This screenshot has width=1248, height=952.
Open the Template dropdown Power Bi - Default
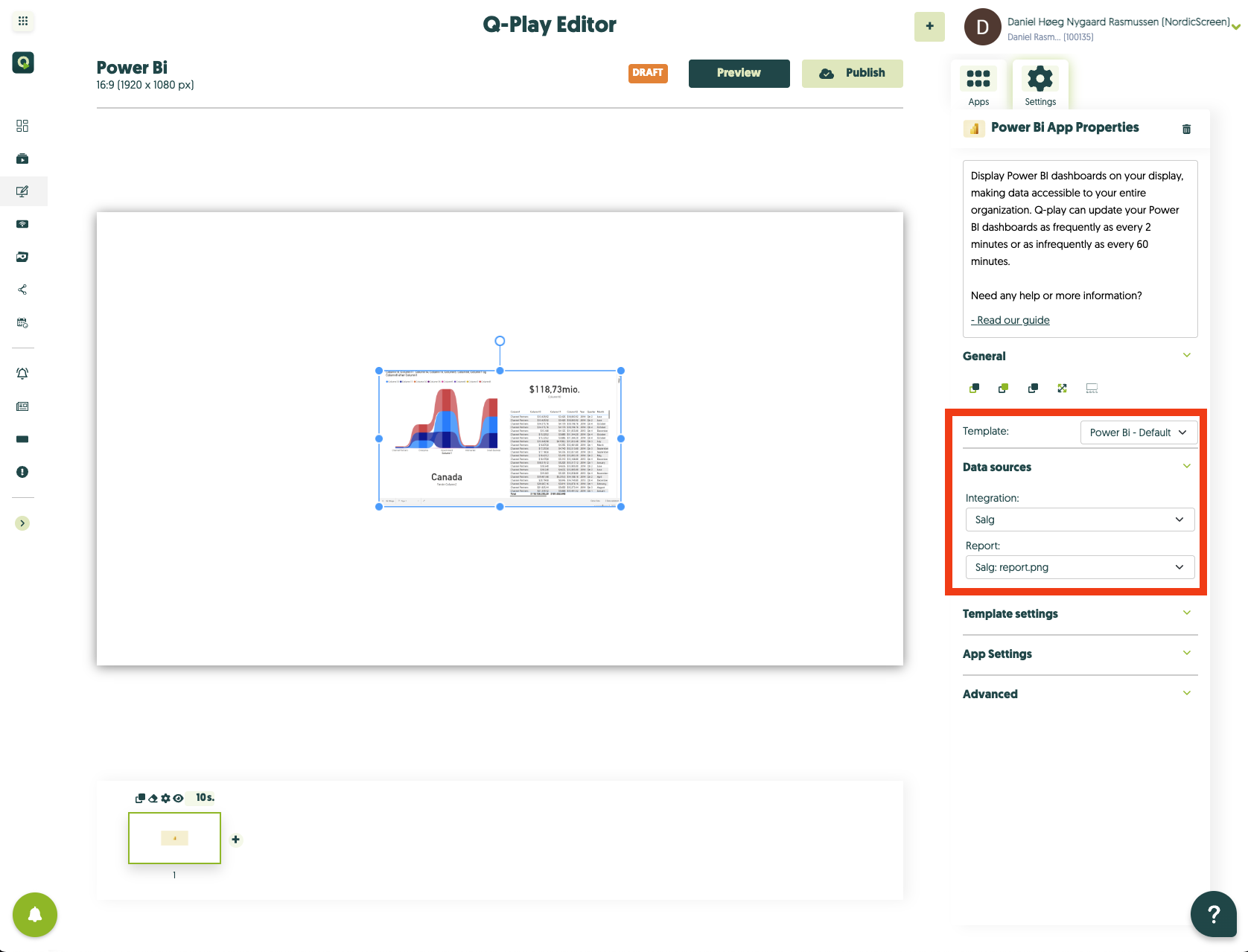pyautogui.click(x=1139, y=432)
